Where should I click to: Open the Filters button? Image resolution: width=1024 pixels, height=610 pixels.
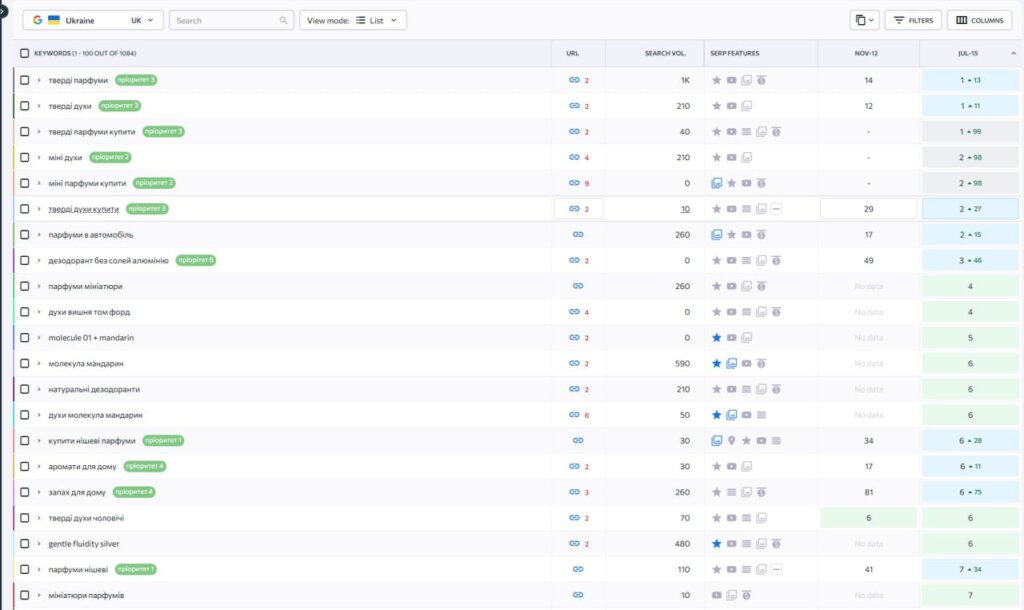913,20
